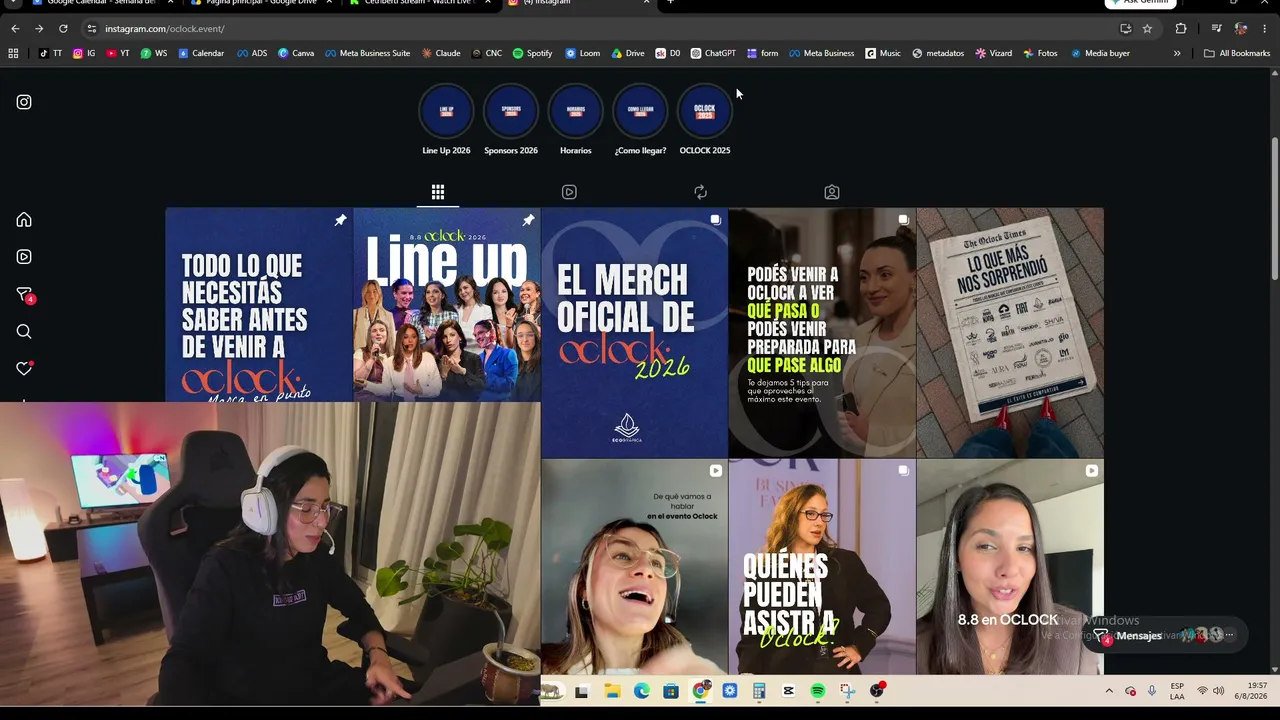
Task: Open the 'Lo que más nos sorprendió' post
Action: coord(1010,333)
